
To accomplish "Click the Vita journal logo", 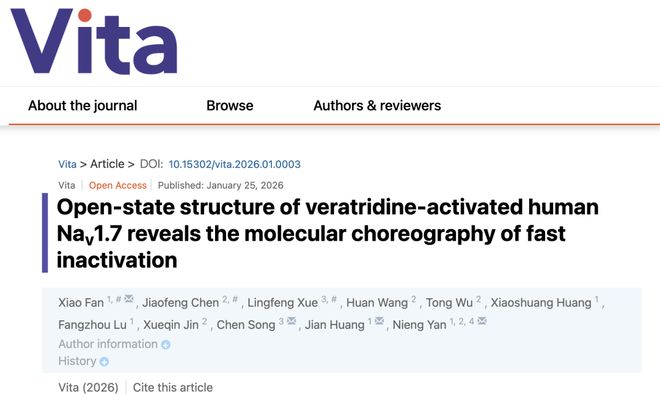I will tap(94, 41).
